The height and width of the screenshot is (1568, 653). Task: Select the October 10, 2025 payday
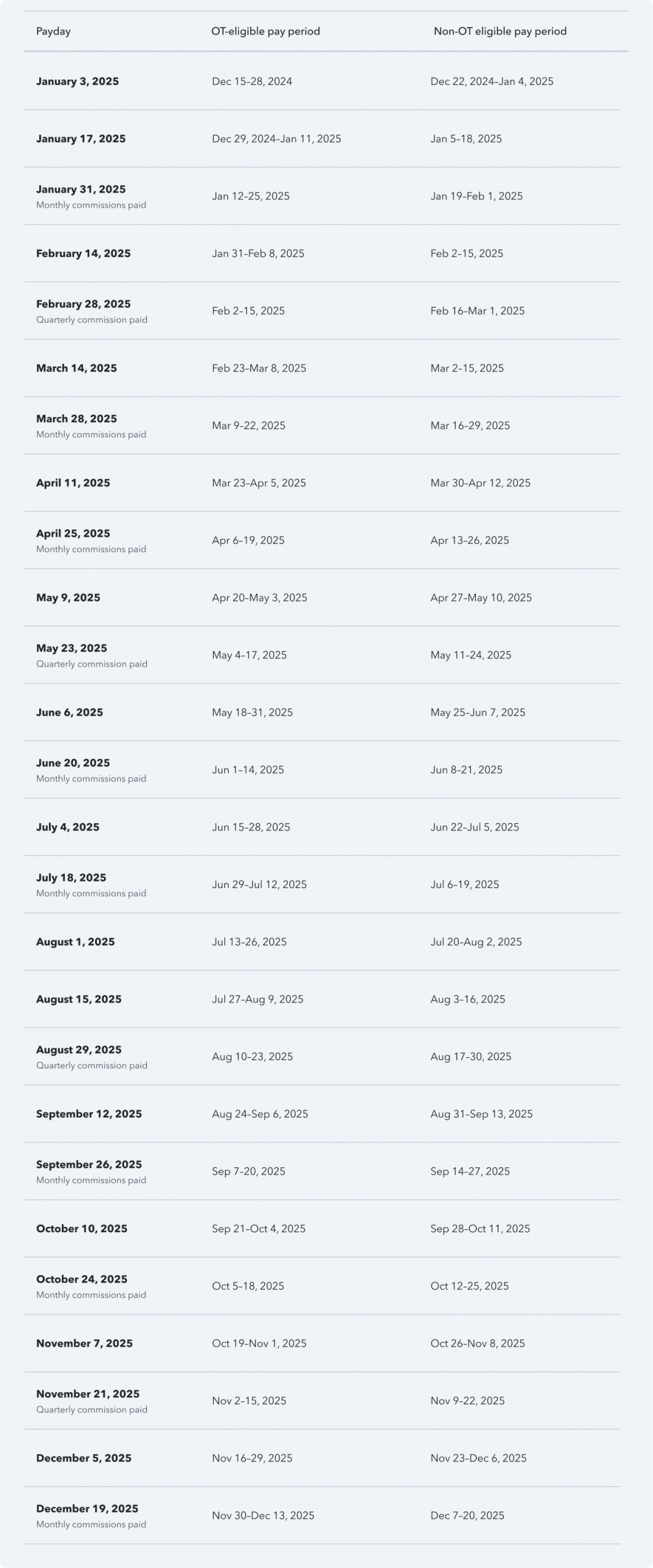click(x=81, y=1229)
